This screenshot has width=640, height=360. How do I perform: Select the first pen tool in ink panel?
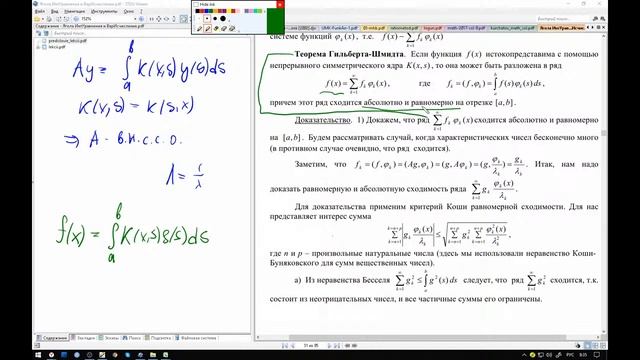[199, 29]
